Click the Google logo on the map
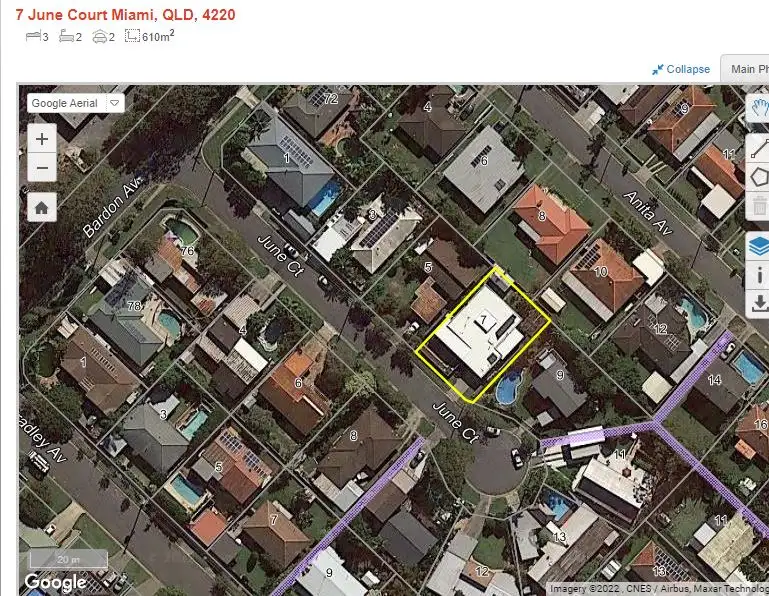This screenshot has height=596, width=769. (55, 582)
